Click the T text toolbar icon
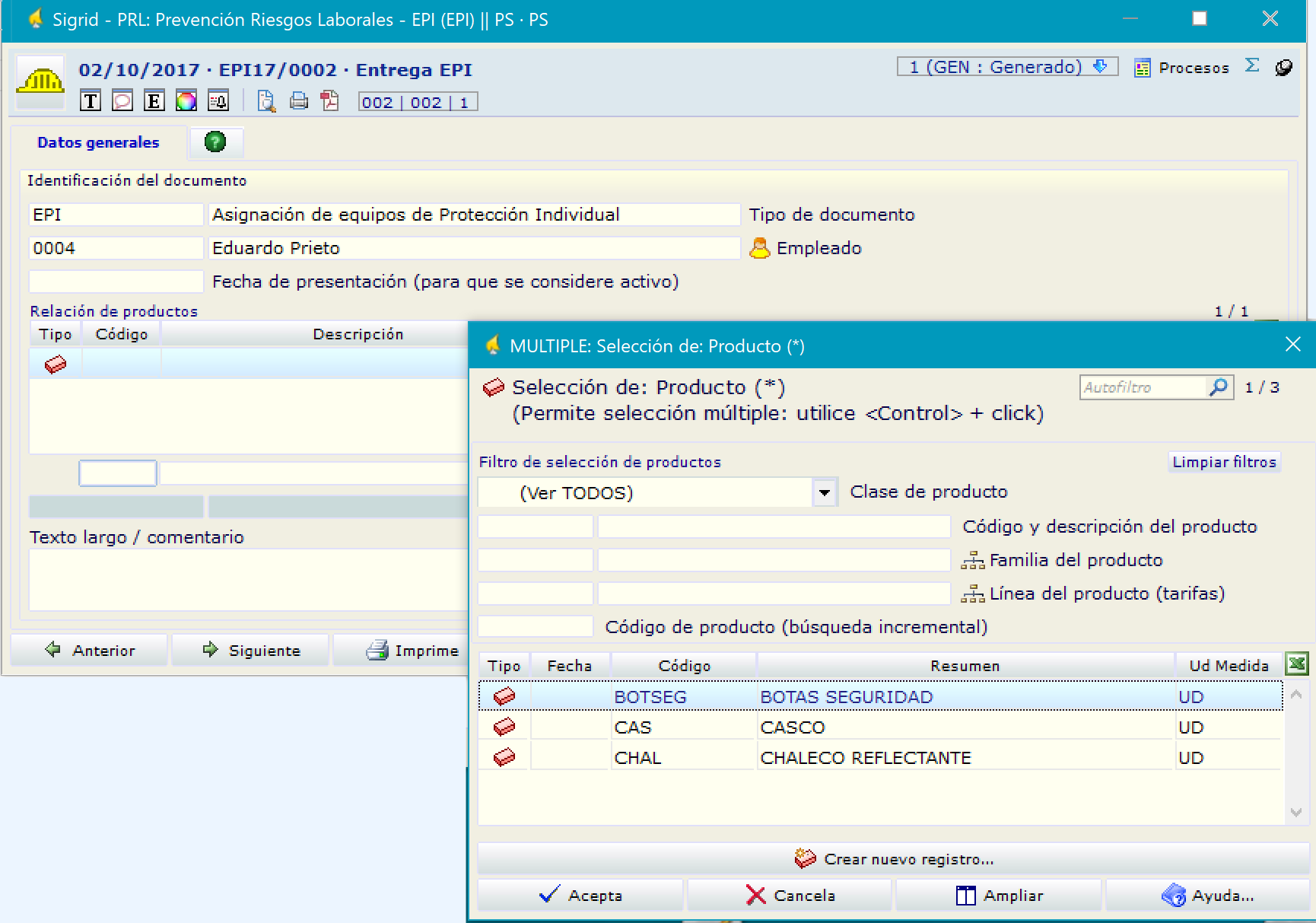1316x923 pixels. click(x=91, y=100)
